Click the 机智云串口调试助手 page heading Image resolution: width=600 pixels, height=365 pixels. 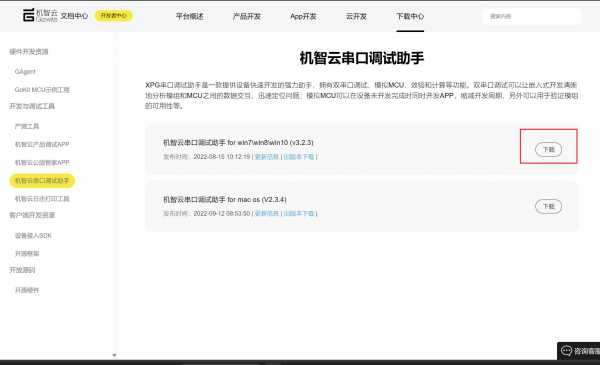pos(362,58)
